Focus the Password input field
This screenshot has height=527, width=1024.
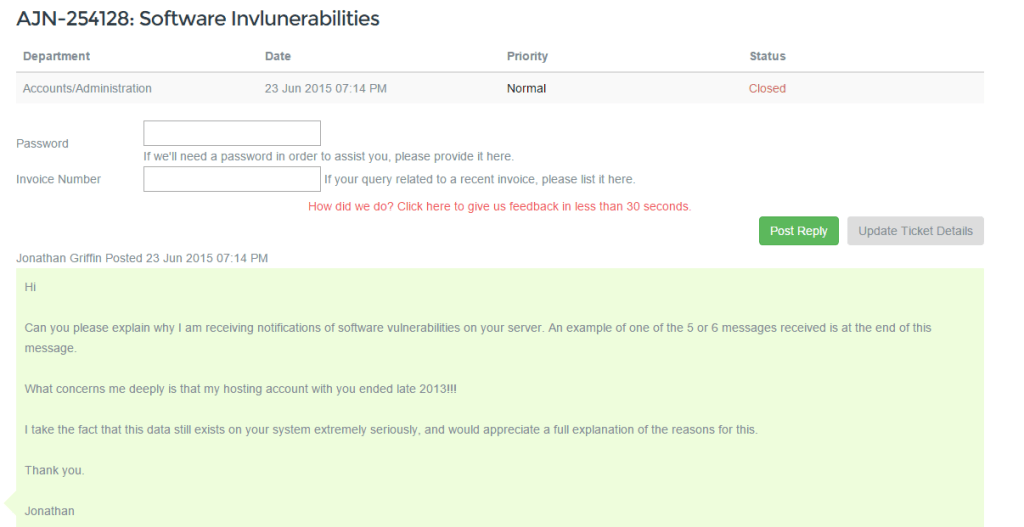click(x=232, y=133)
